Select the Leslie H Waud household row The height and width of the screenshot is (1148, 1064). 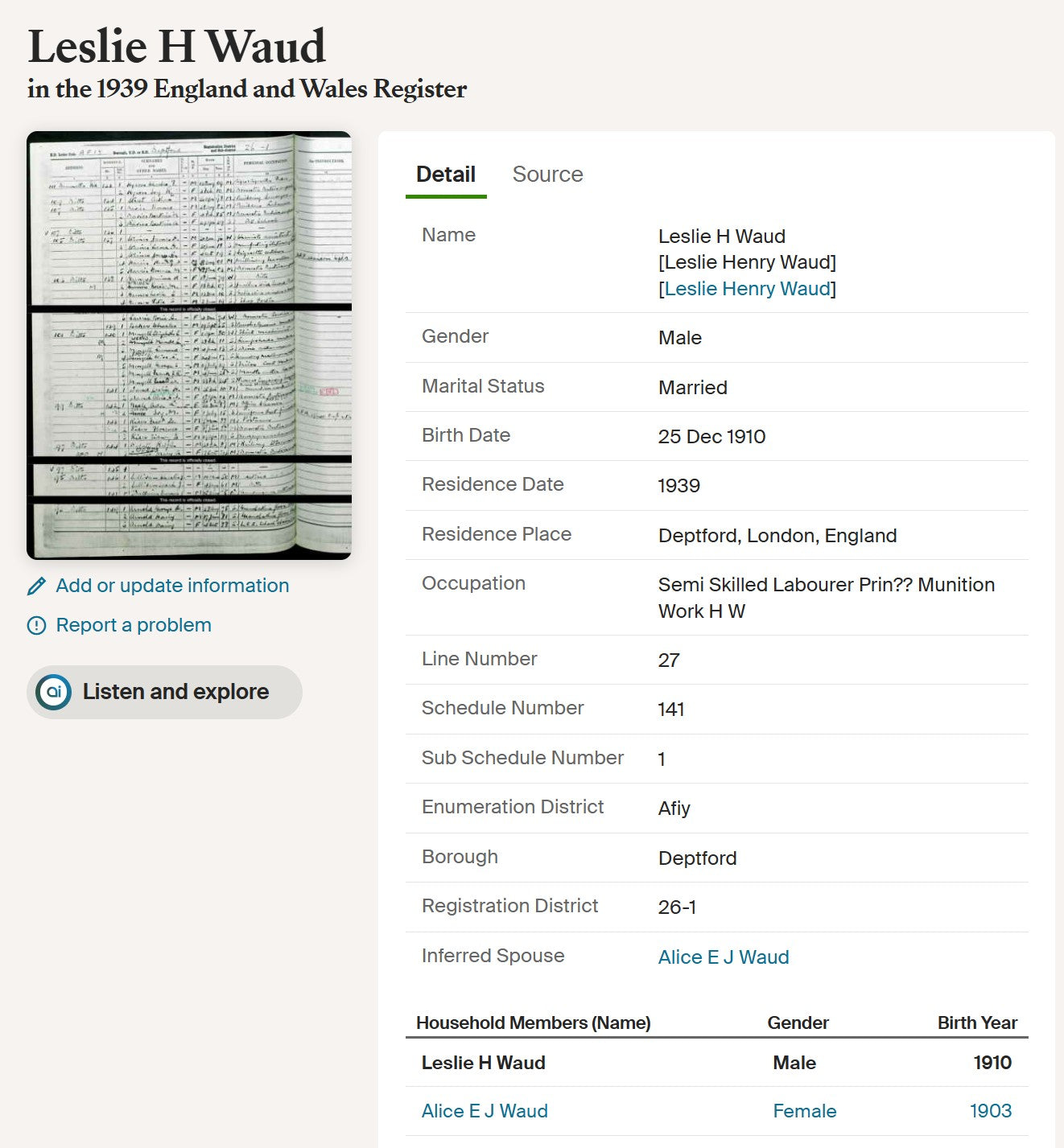click(717, 1063)
